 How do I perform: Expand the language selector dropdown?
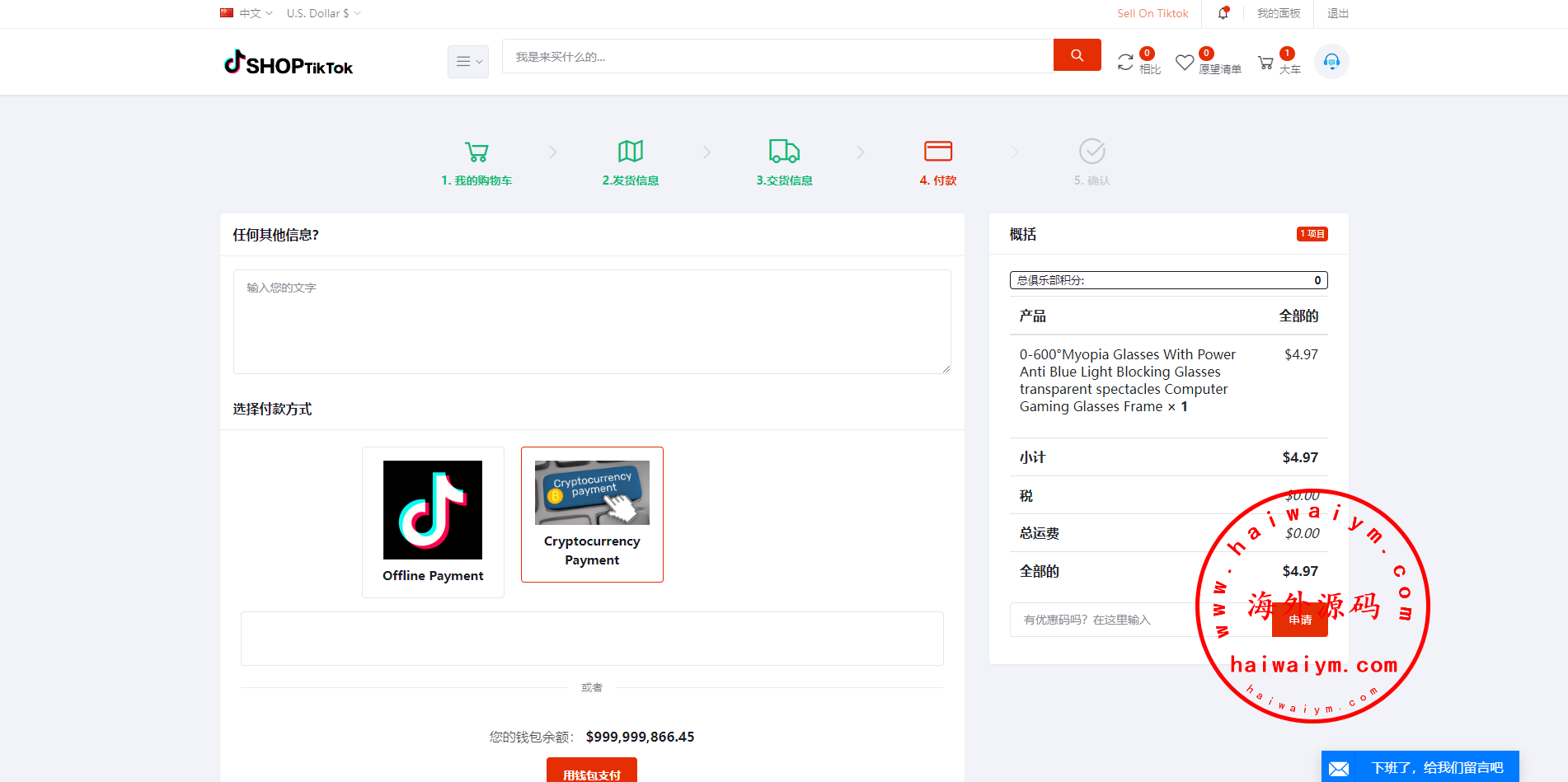(246, 13)
